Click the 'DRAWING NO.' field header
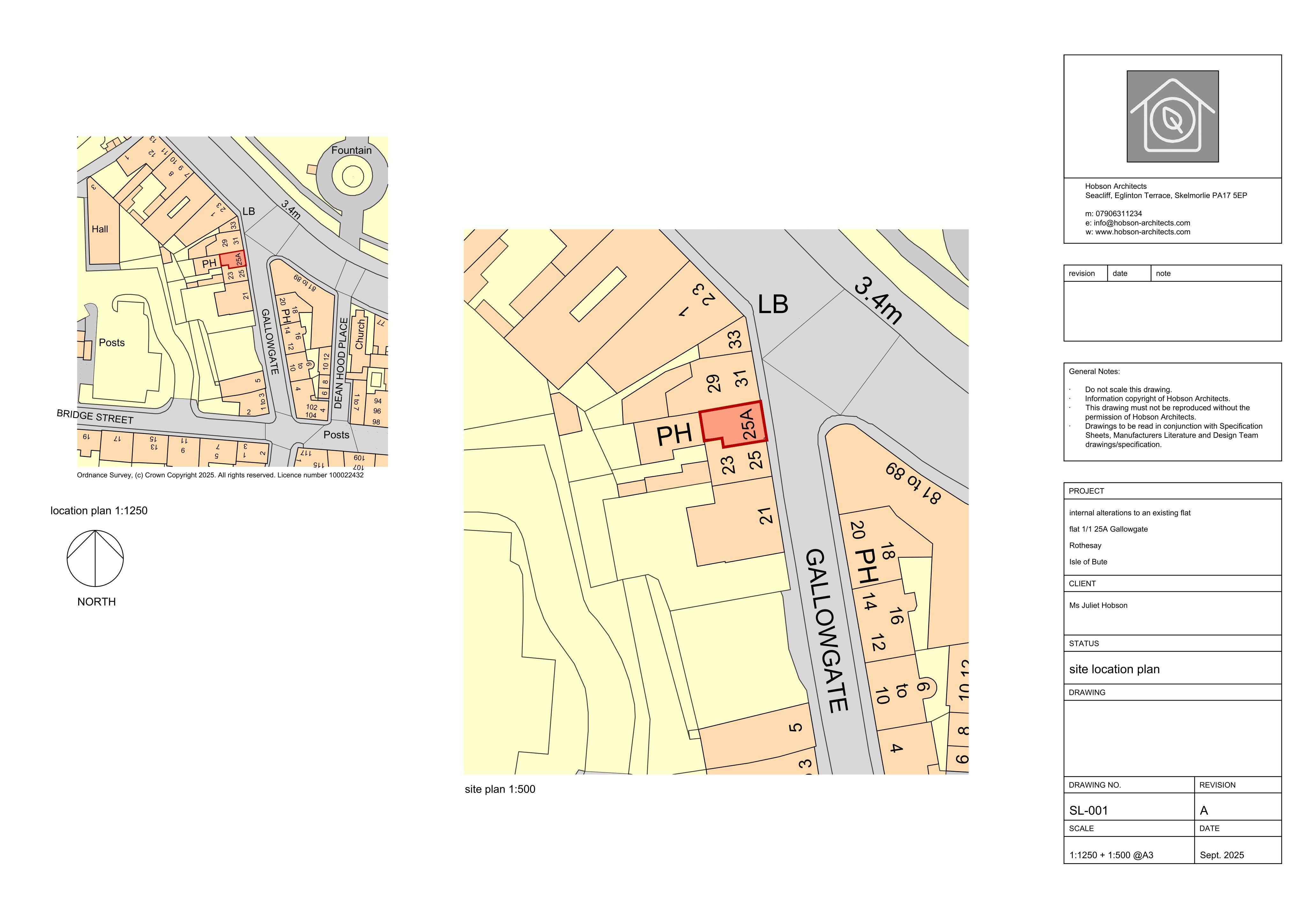The width and height of the screenshot is (1307, 924). coord(1095,785)
